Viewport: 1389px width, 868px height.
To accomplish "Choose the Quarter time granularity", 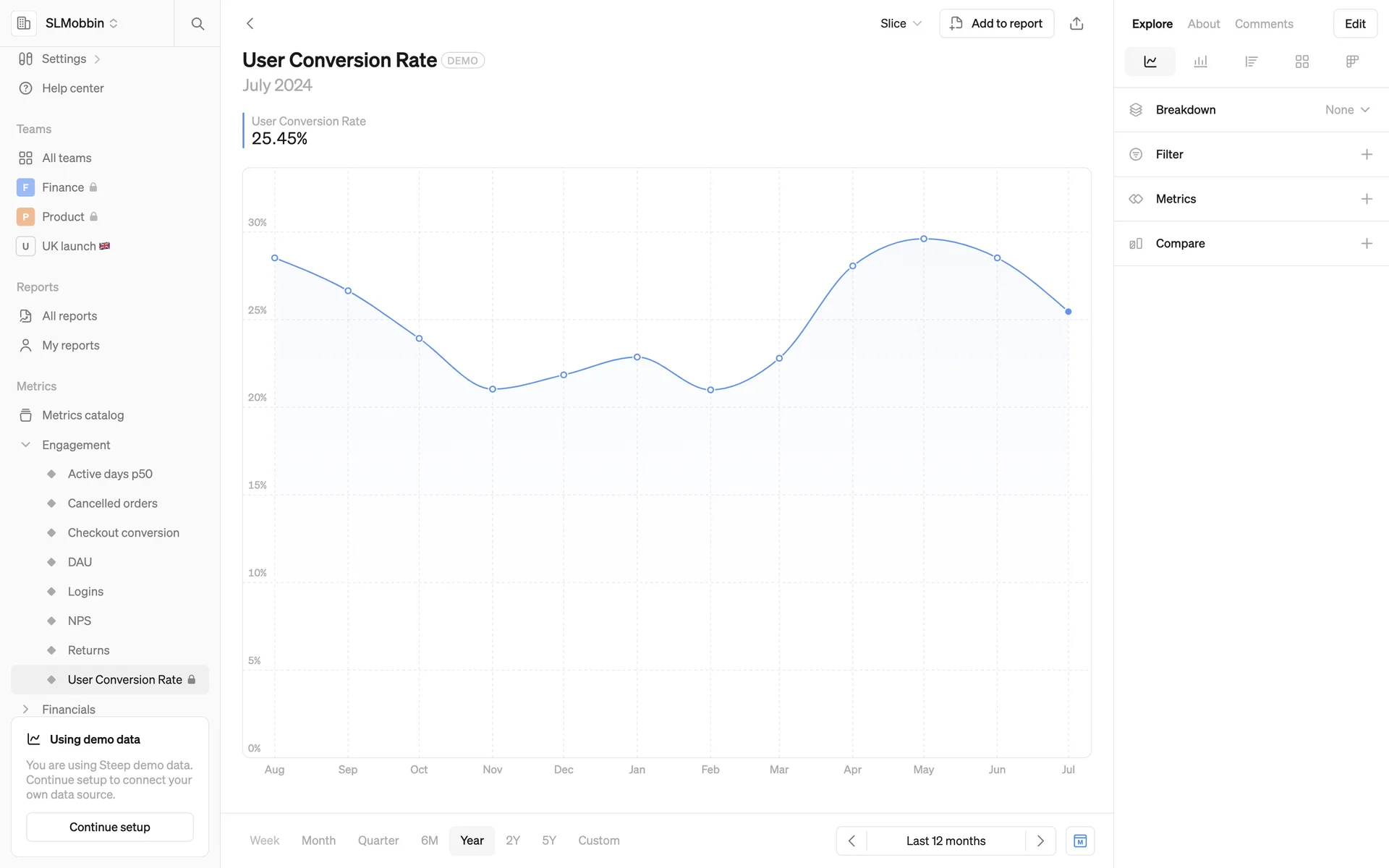I will pyautogui.click(x=378, y=841).
